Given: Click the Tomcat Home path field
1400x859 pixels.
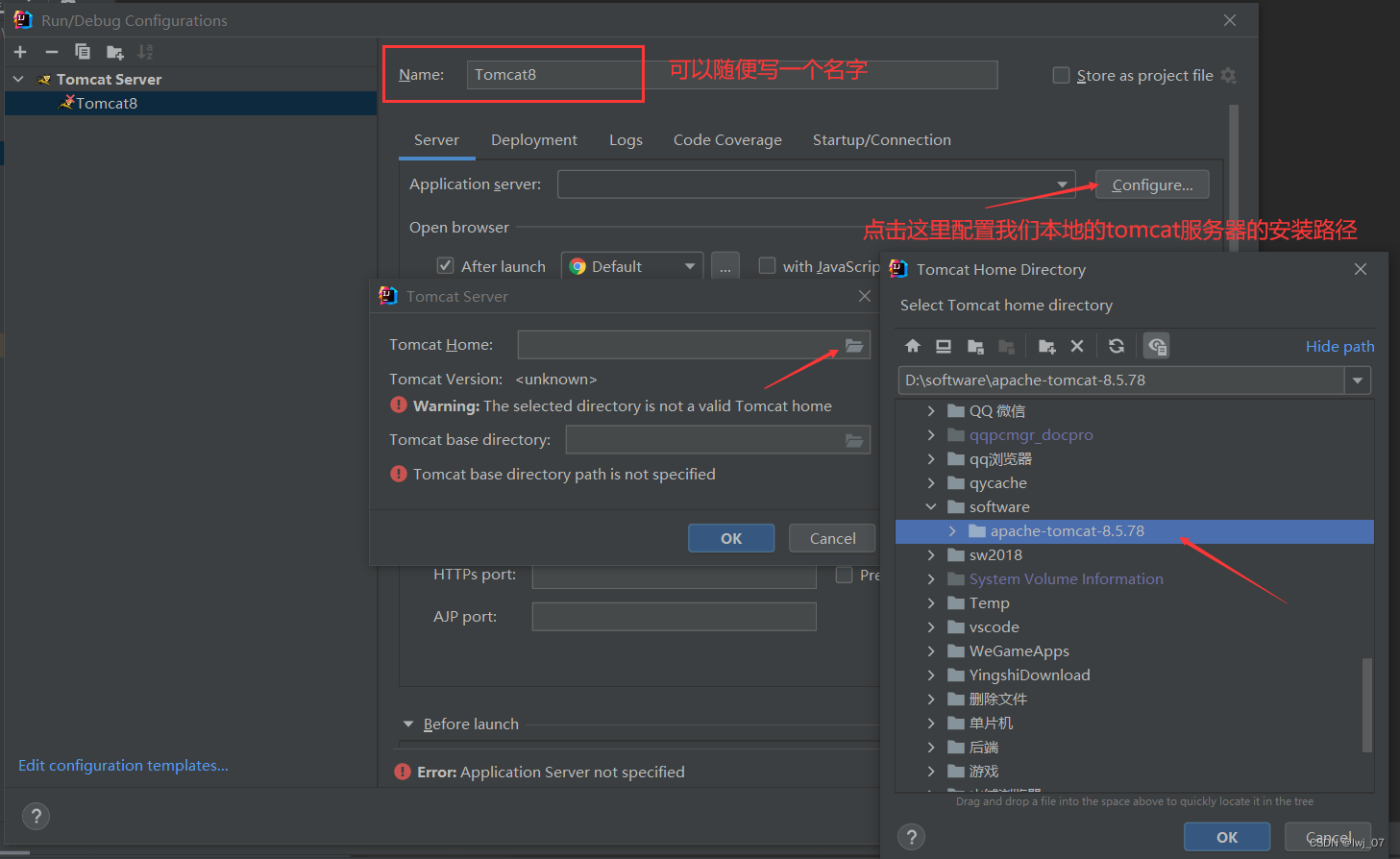Looking at the screenshot, I should (694, 345).
